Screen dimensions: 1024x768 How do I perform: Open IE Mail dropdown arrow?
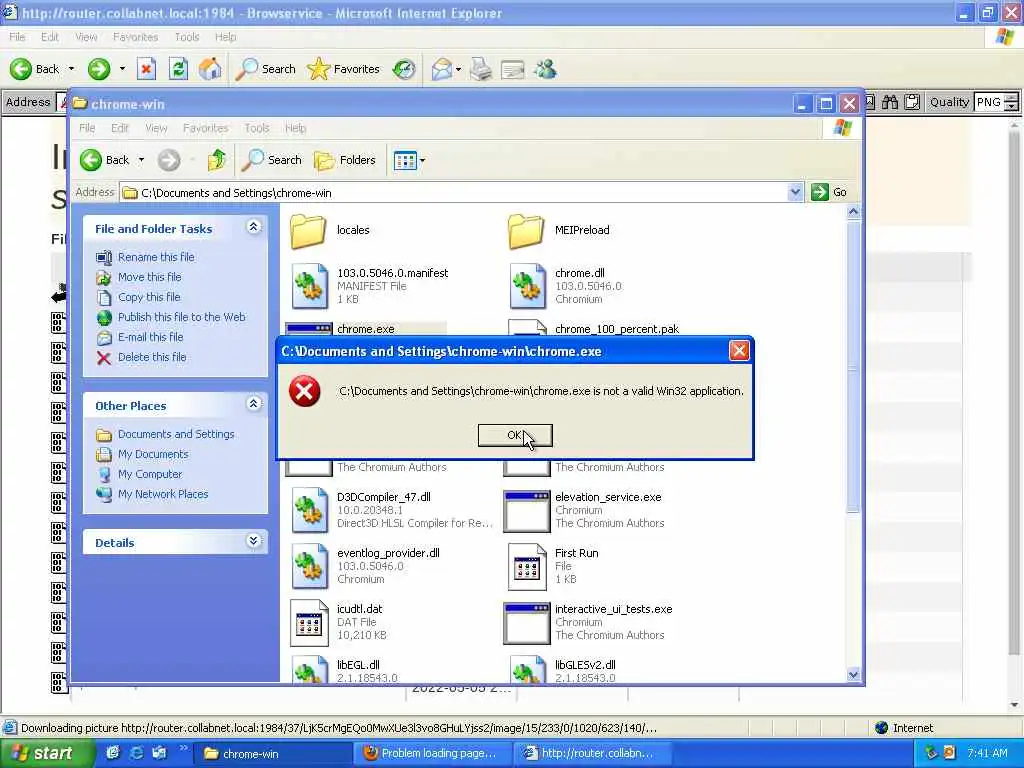tap(458, 69)
